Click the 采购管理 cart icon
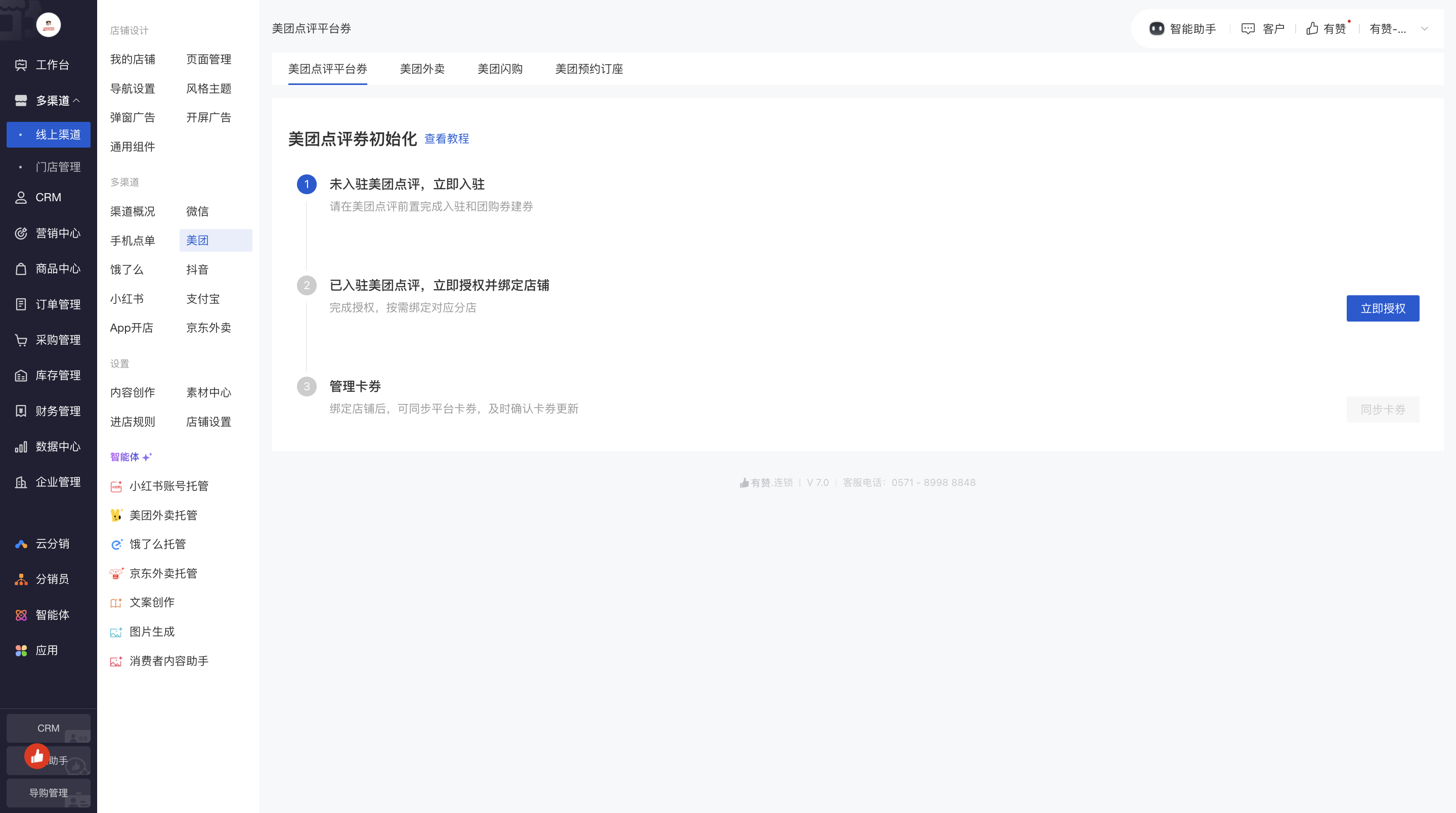 coord(21,340)
